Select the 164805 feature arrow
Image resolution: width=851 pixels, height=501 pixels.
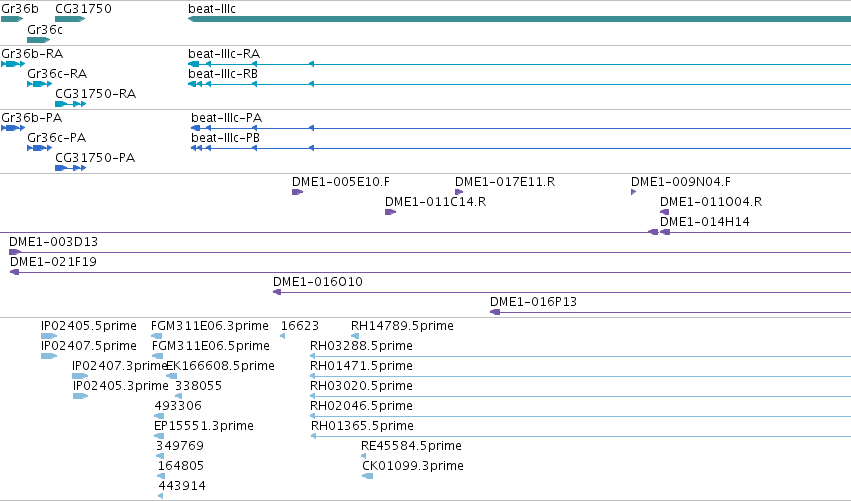pyautogui.click(x=161, y=476)
